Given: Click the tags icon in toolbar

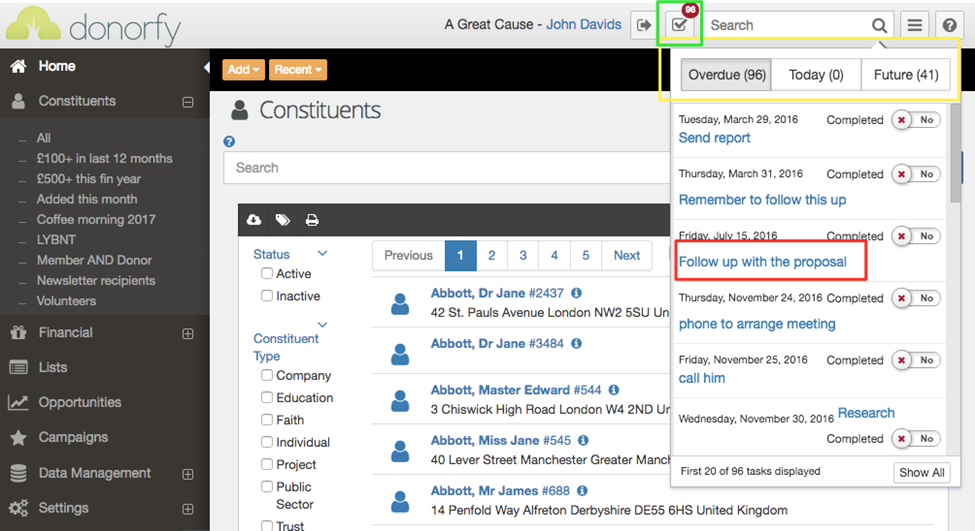Looking at the screenshot, I should (283, 220).
